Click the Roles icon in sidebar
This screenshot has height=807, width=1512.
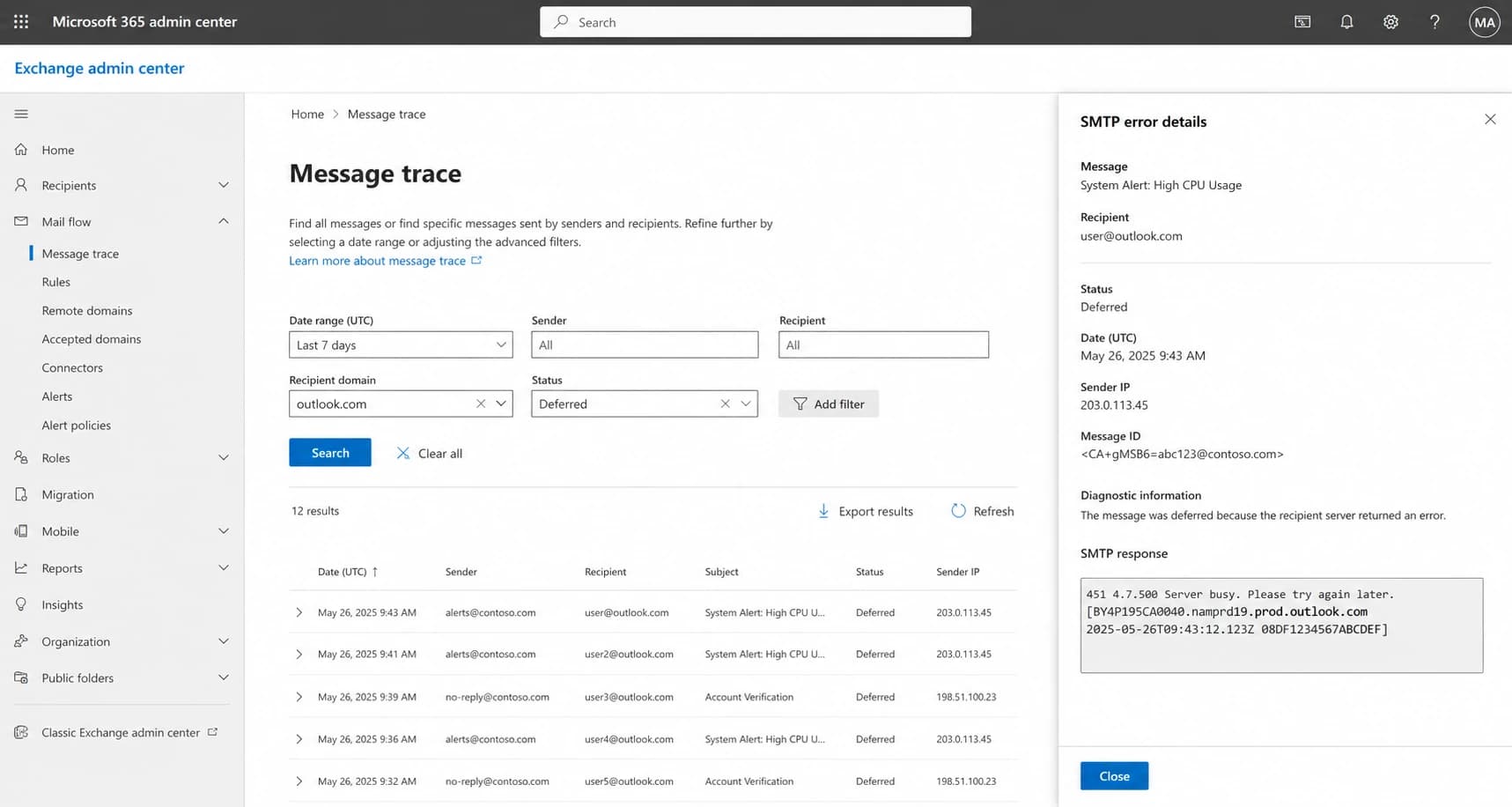(x=21, y=457)
